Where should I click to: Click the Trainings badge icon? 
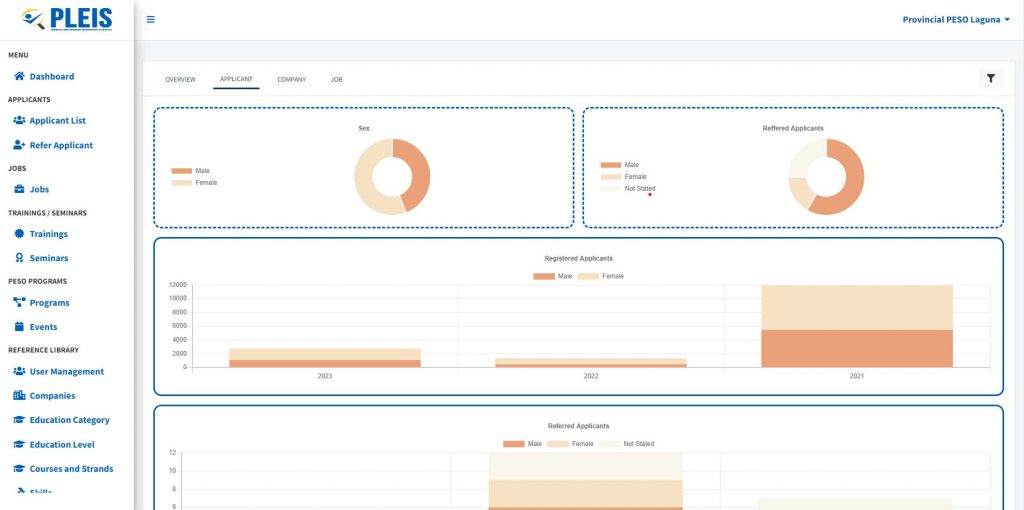pyautogui.click(x=19, y=234)
